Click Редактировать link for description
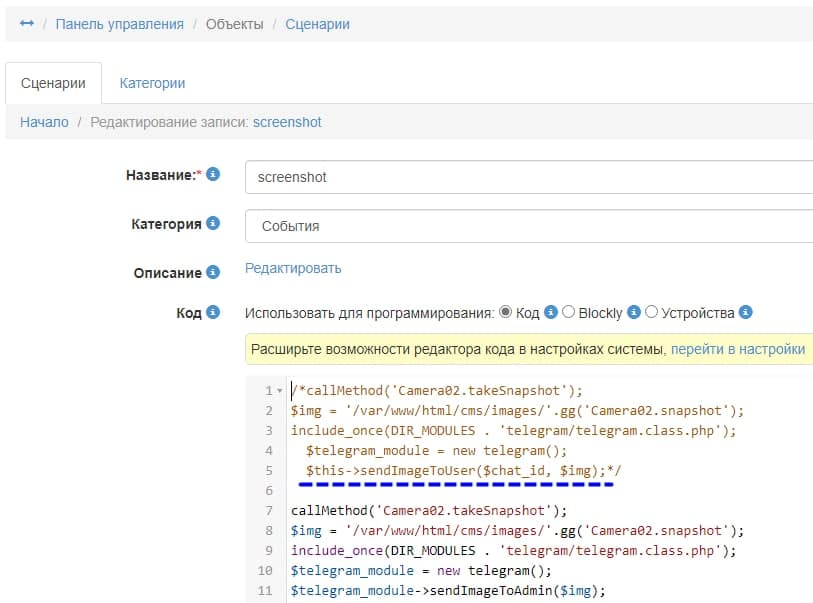This screenshot has height=603, width=813. click(x=293, y=268)
